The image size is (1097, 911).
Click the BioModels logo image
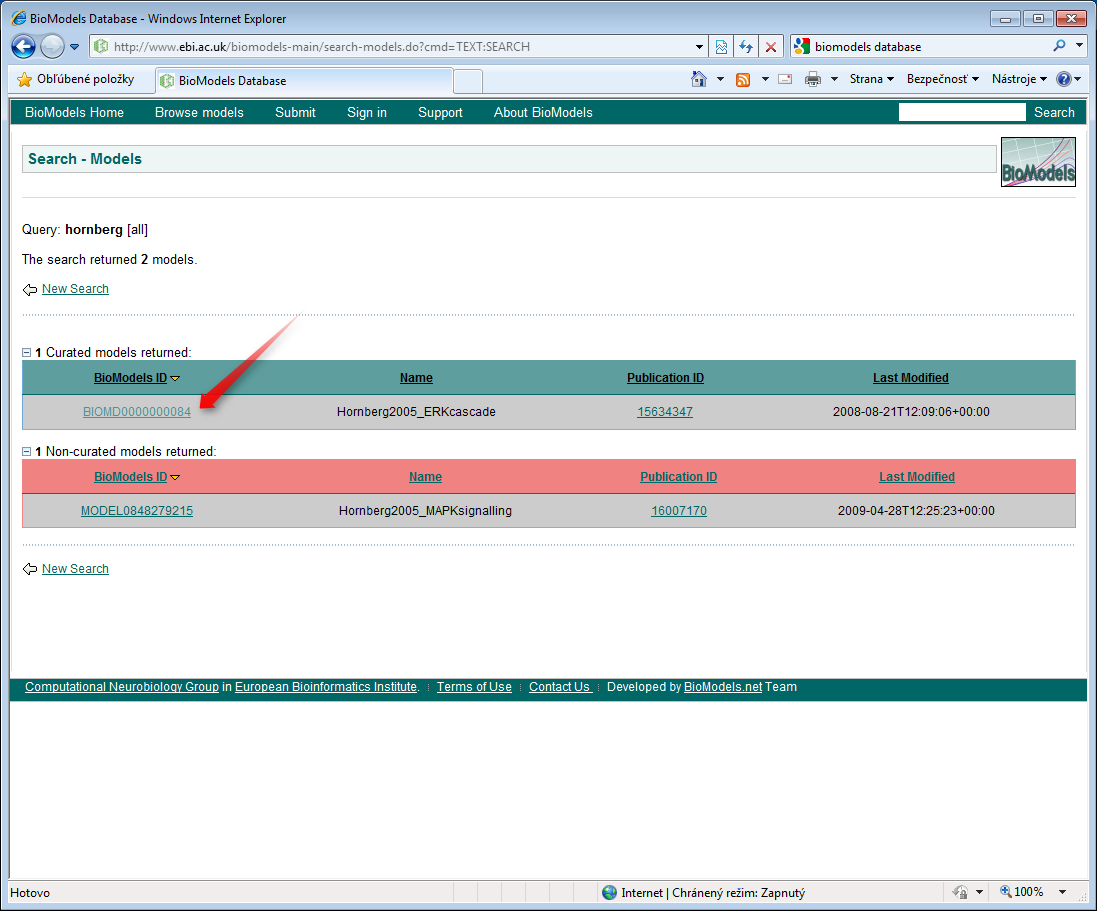pos(1038,162)
